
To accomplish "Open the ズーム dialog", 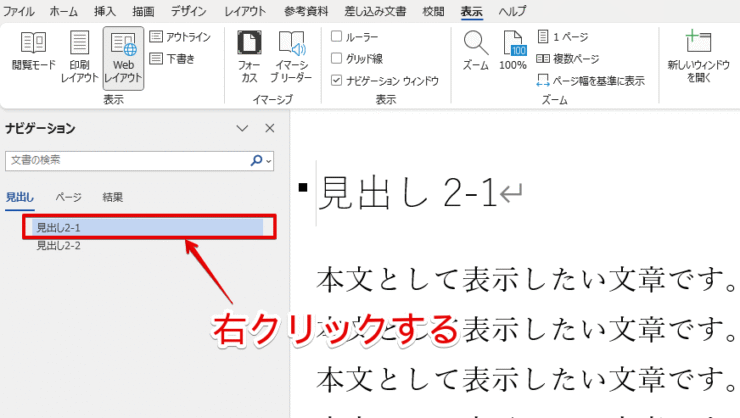I will click(x=475, y=51).
